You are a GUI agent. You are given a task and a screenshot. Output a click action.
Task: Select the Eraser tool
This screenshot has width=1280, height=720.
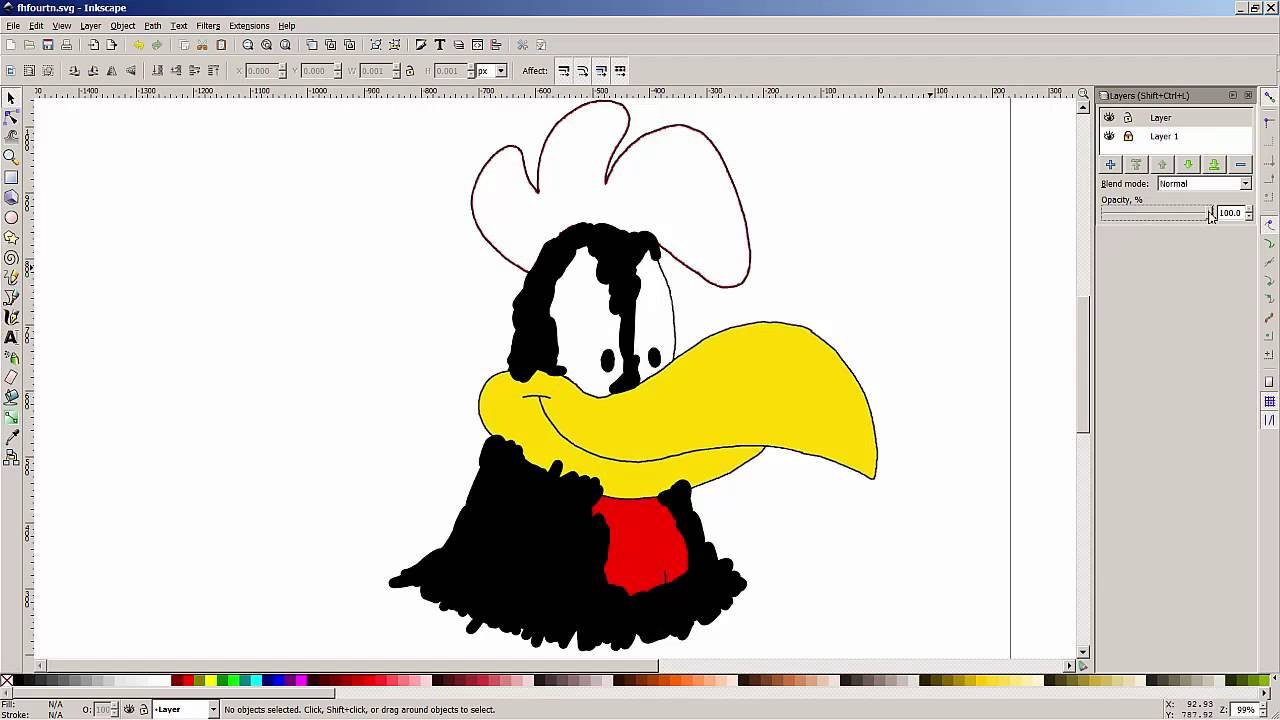(x=11, y=377)
